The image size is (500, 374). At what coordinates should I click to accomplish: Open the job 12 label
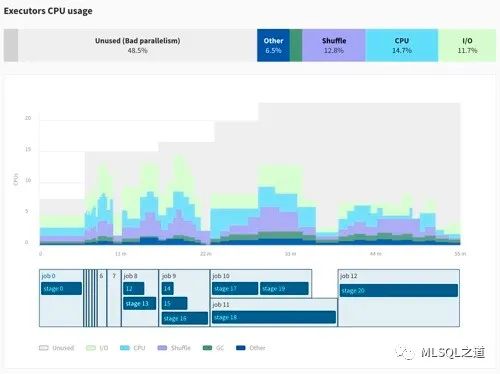349,276
